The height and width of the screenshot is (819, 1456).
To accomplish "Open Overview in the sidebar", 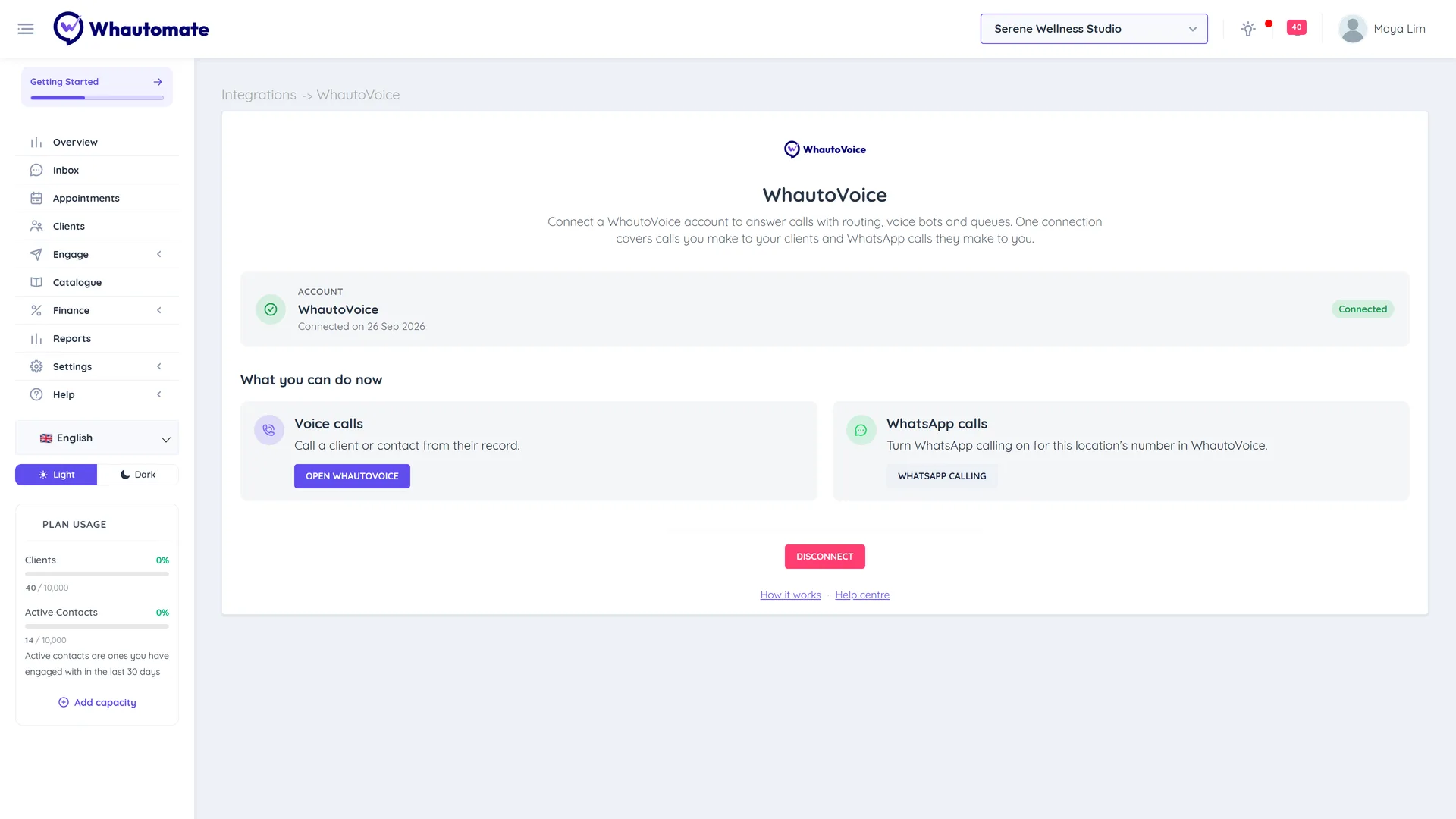I will pyautogui.click(x=97, y=142).
